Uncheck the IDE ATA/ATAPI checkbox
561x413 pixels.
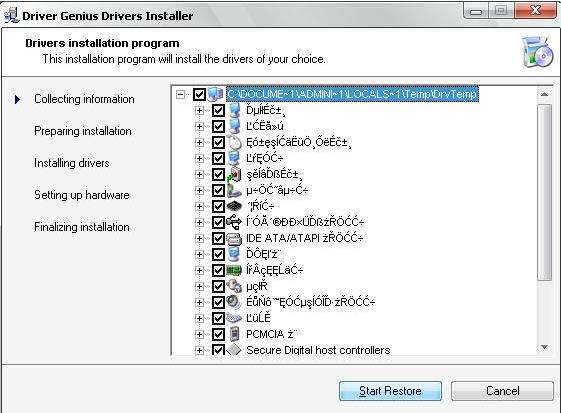[218, 238]
